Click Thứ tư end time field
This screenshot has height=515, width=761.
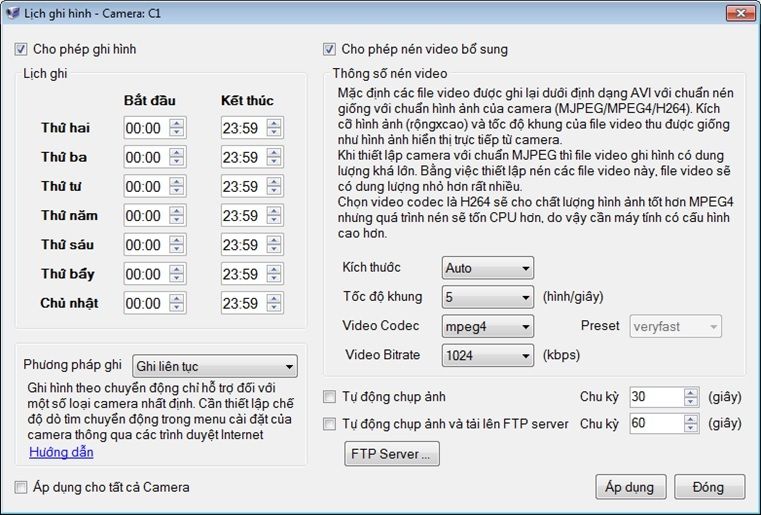tap(252, 186)
